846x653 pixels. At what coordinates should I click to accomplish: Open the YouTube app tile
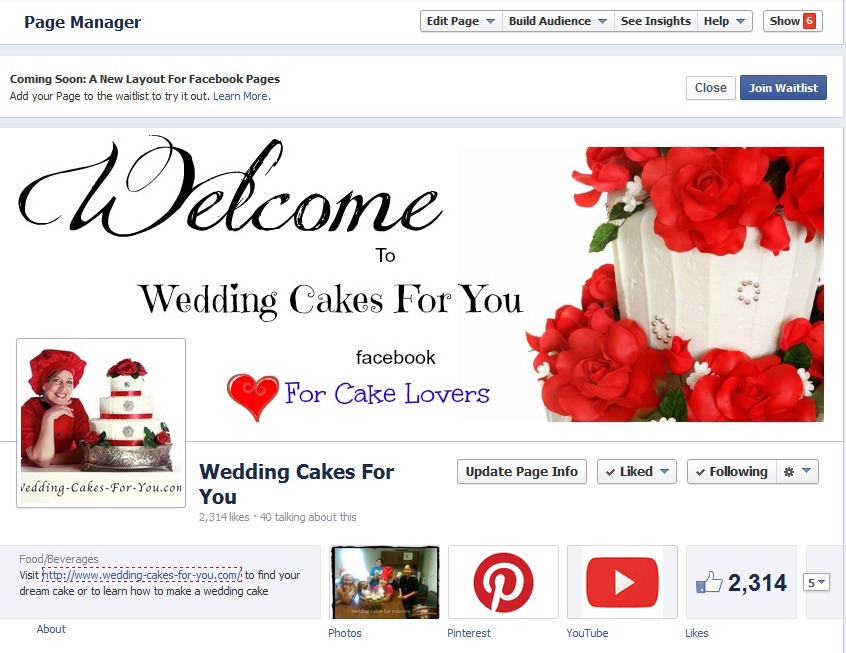[x=622, y=582]
